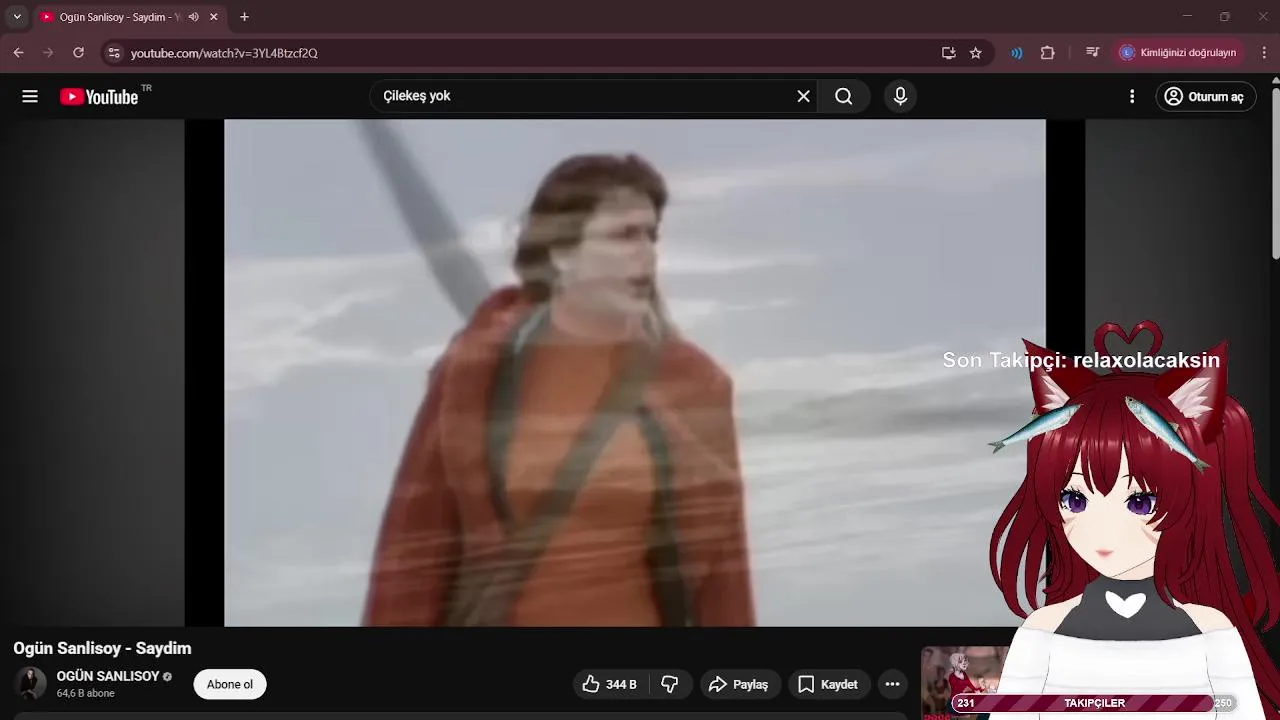Screen dimensions: 1280x720
Task: Click the video player to pause
Action: [635, 373]
